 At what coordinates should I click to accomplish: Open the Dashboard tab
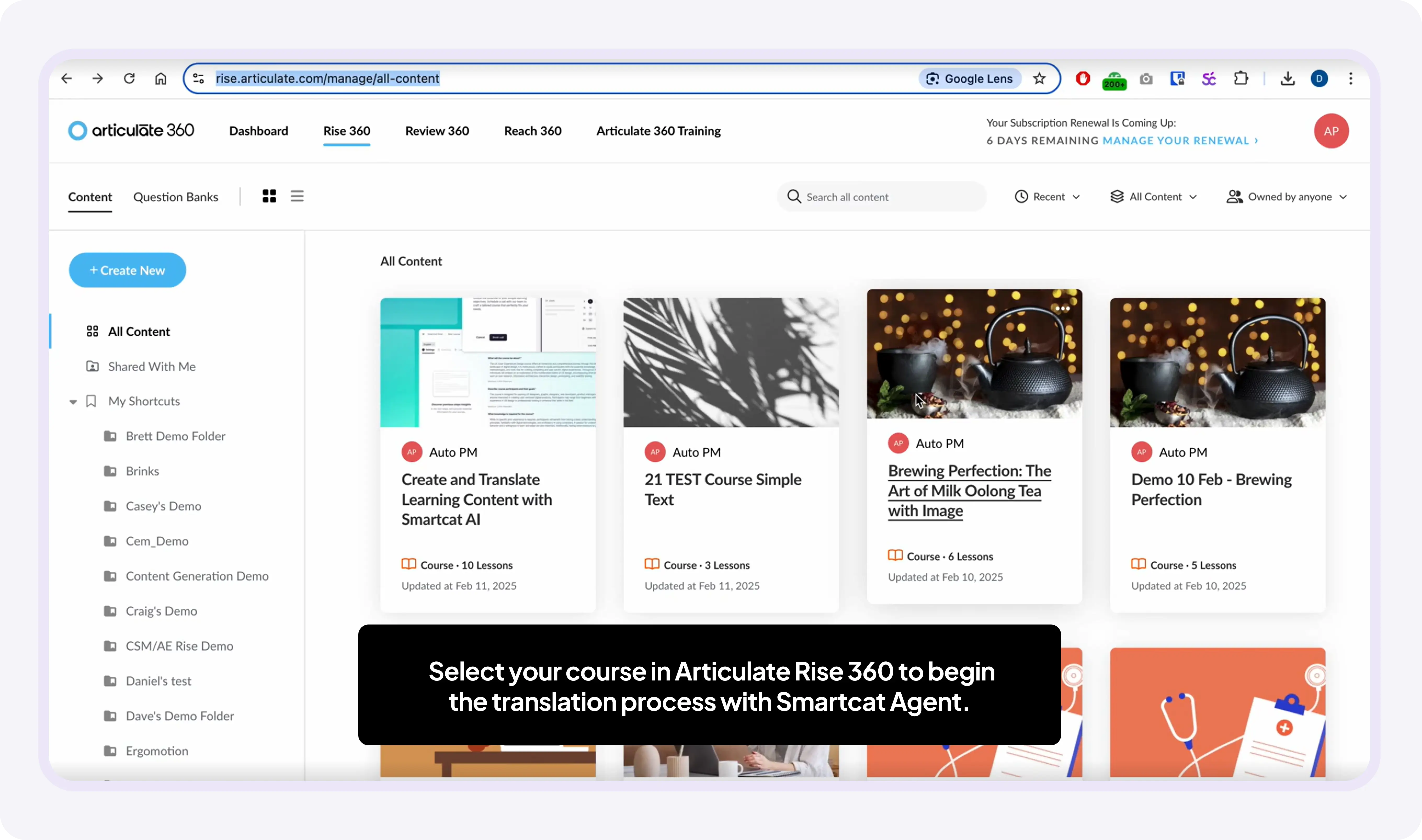[x=259, y=131]
